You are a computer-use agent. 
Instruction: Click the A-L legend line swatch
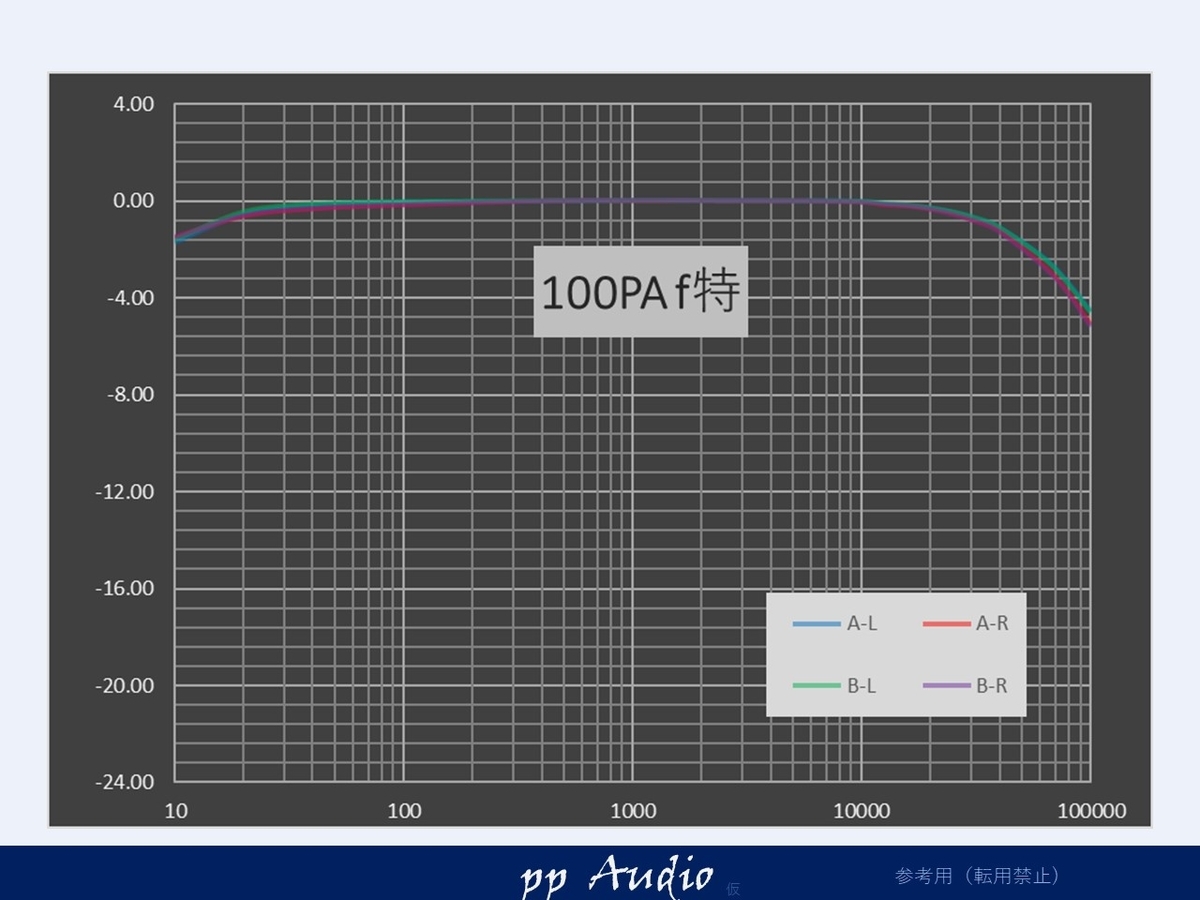coord(816,624)
